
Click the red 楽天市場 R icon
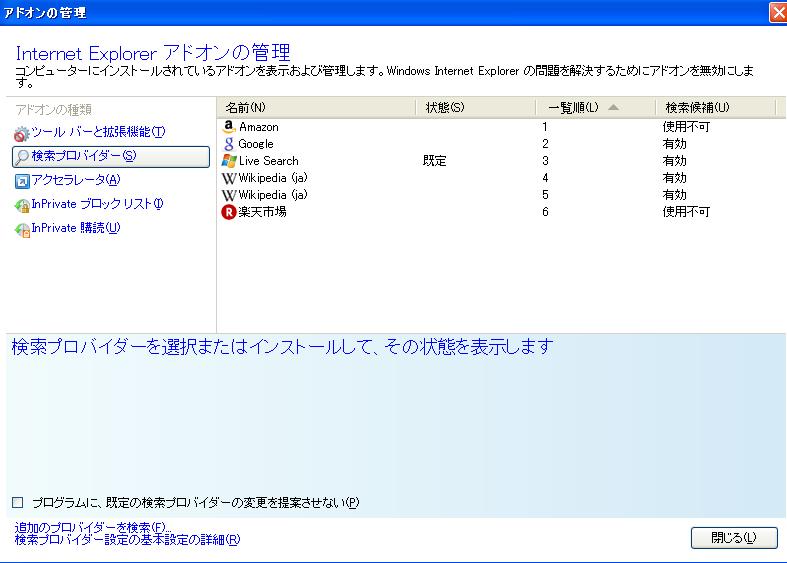tap(228, 212)
